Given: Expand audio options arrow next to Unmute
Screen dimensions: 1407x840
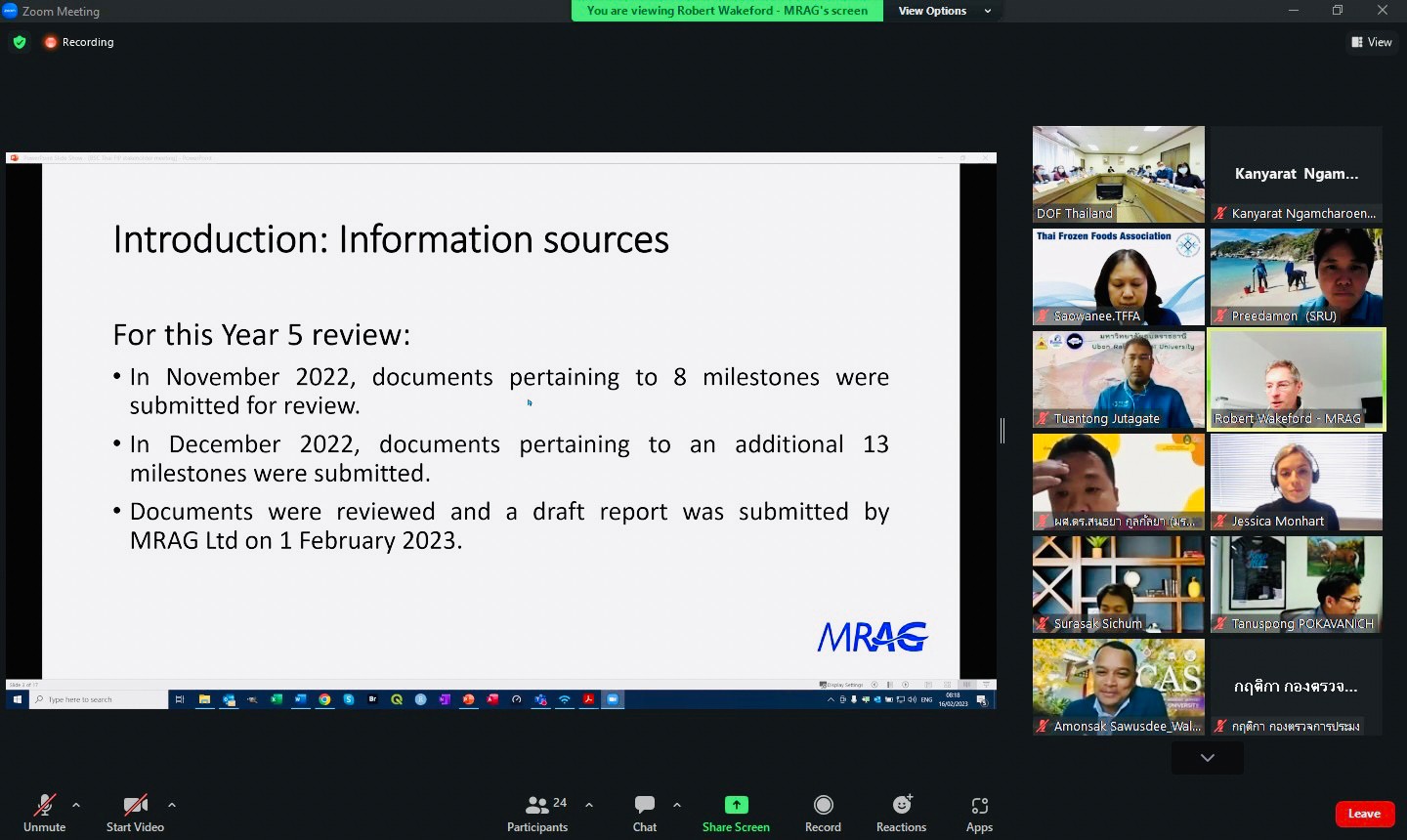Looking at the screenshot, I should coord(76,805).
